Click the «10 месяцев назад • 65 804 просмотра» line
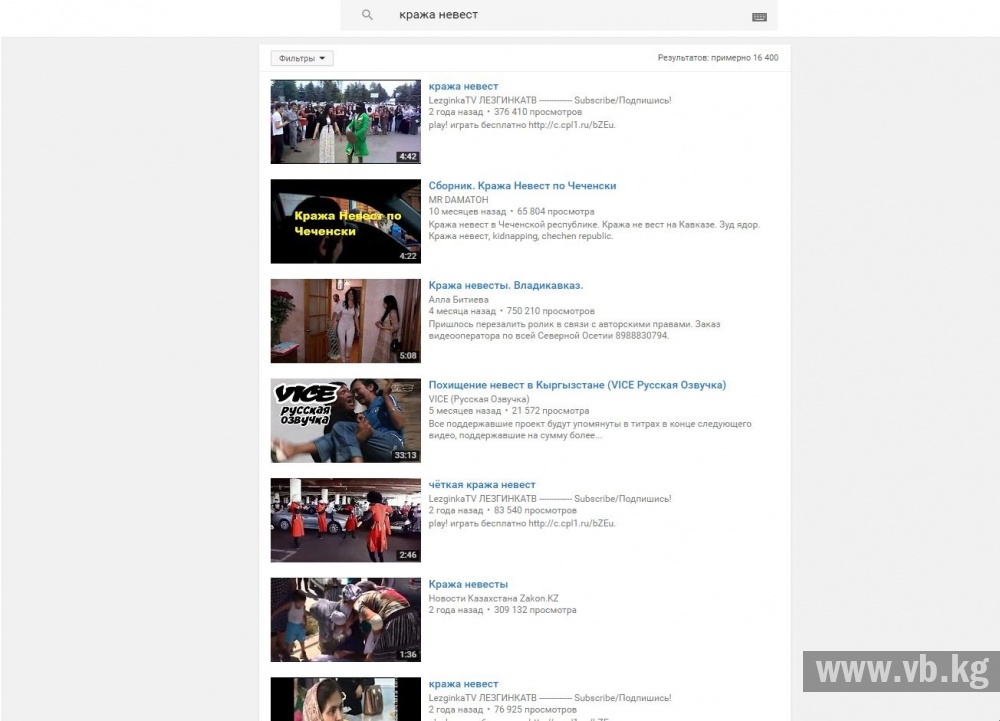The image size is (1000, 721). click(511, 212)
